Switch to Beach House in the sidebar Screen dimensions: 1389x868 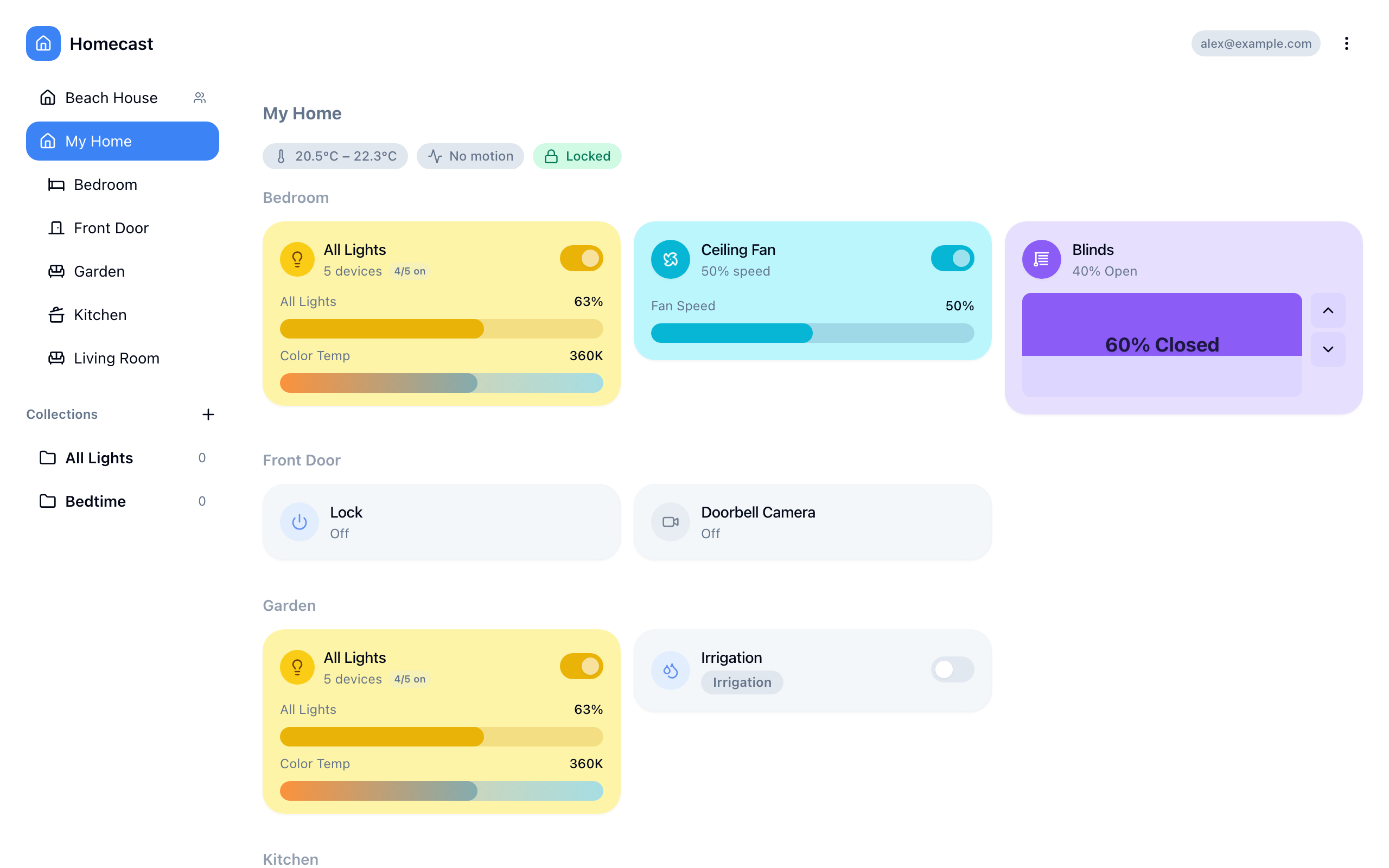coord(110,97)
